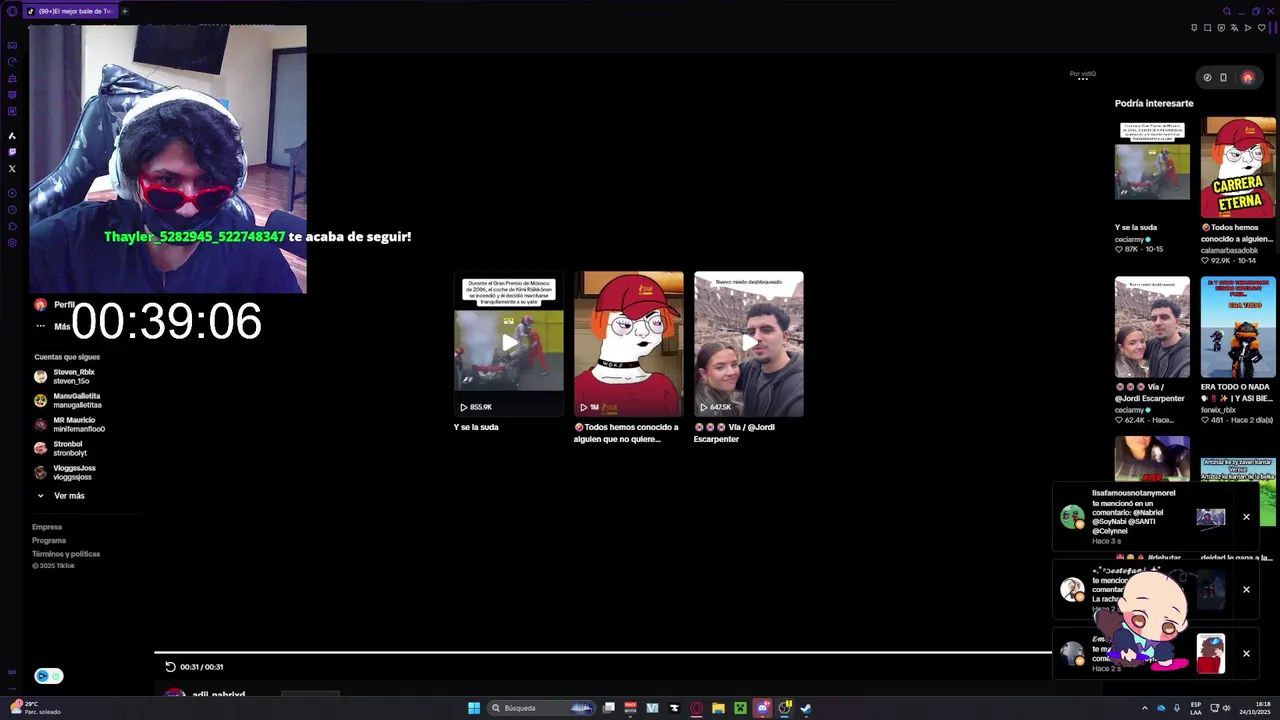
Task: Click the bookmark heart icon in address bar
Action: [x=1261, y=28]
